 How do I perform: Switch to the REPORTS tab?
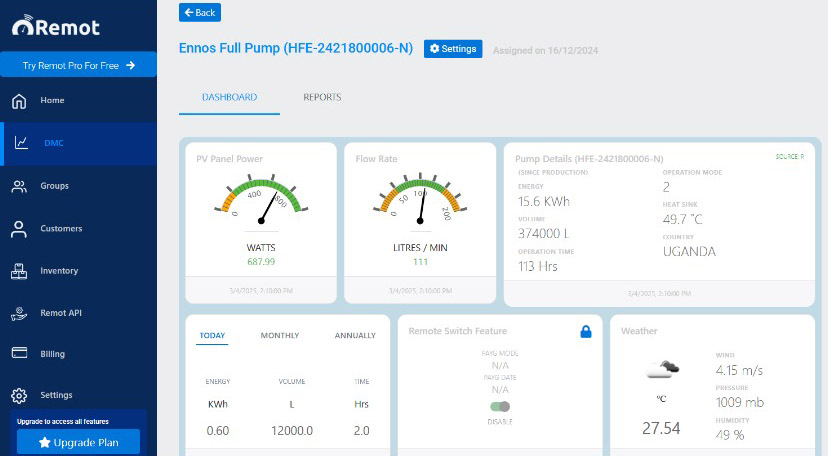tap(322, 97)
